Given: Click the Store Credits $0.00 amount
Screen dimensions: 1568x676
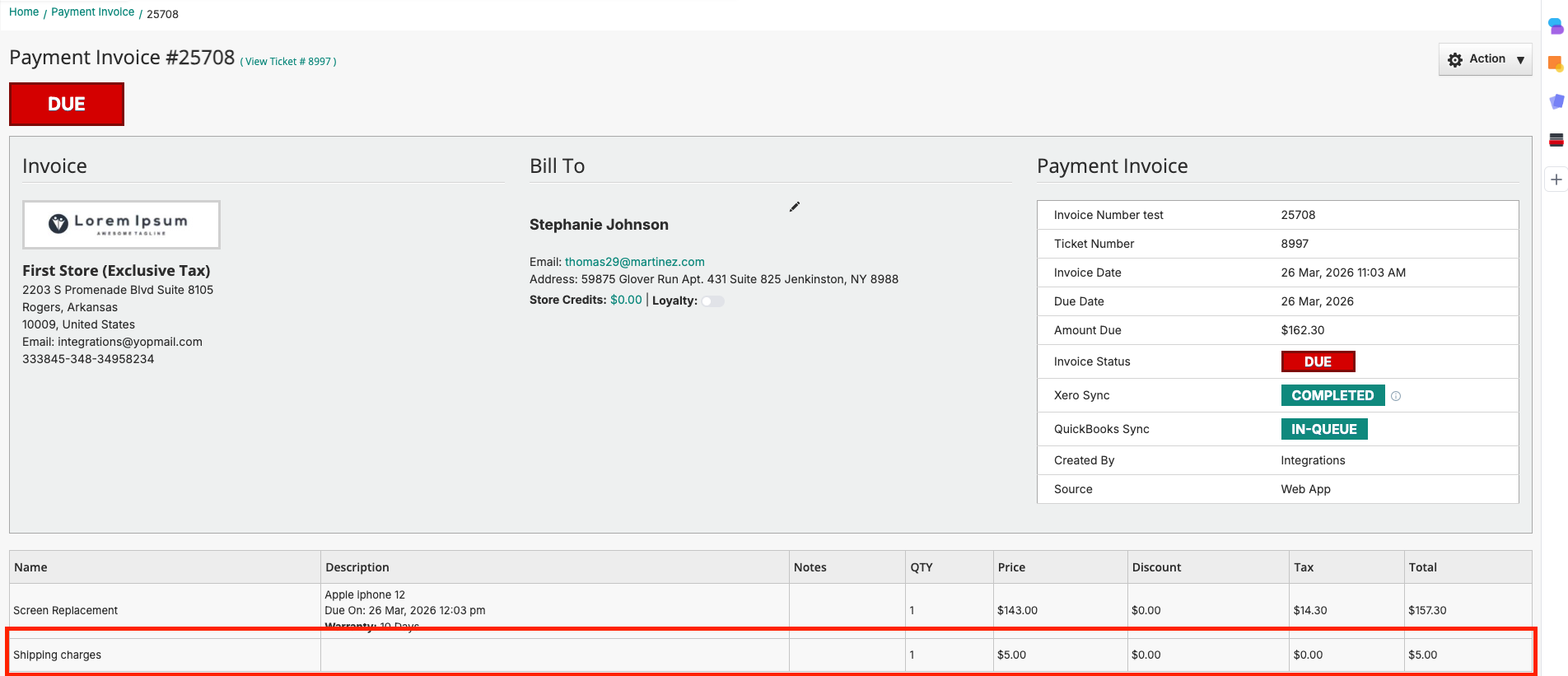Looking at the screenshot, I should click(x=626, y=300).
